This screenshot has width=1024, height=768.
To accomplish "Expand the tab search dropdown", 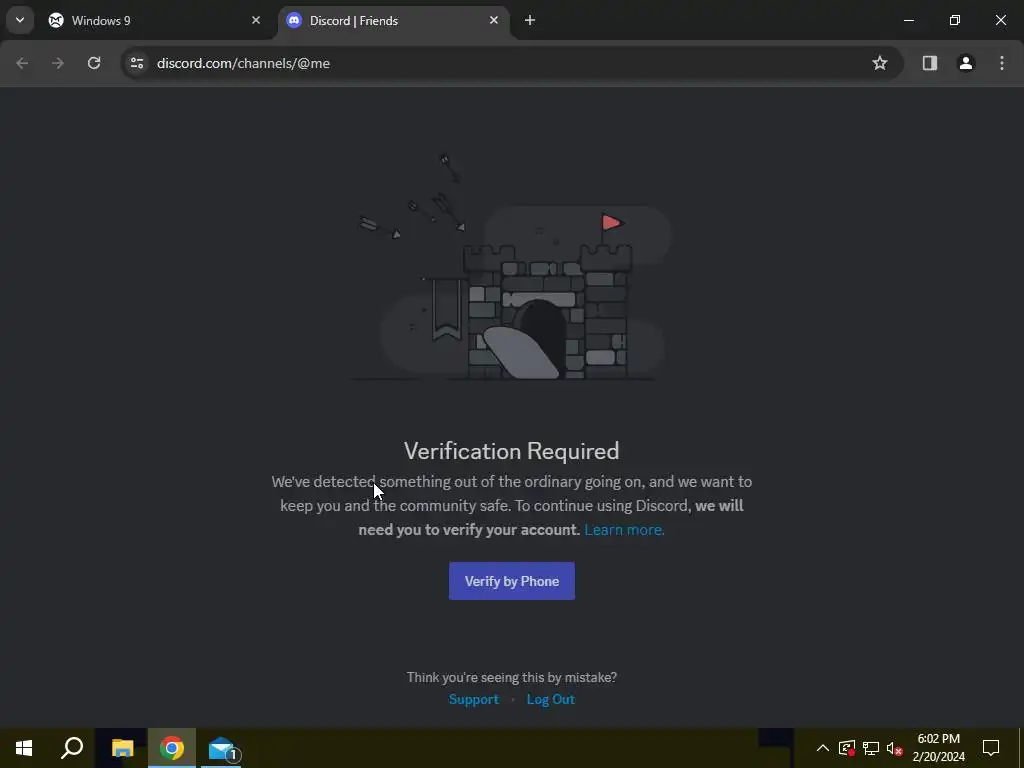I will (x=20, y=20).
